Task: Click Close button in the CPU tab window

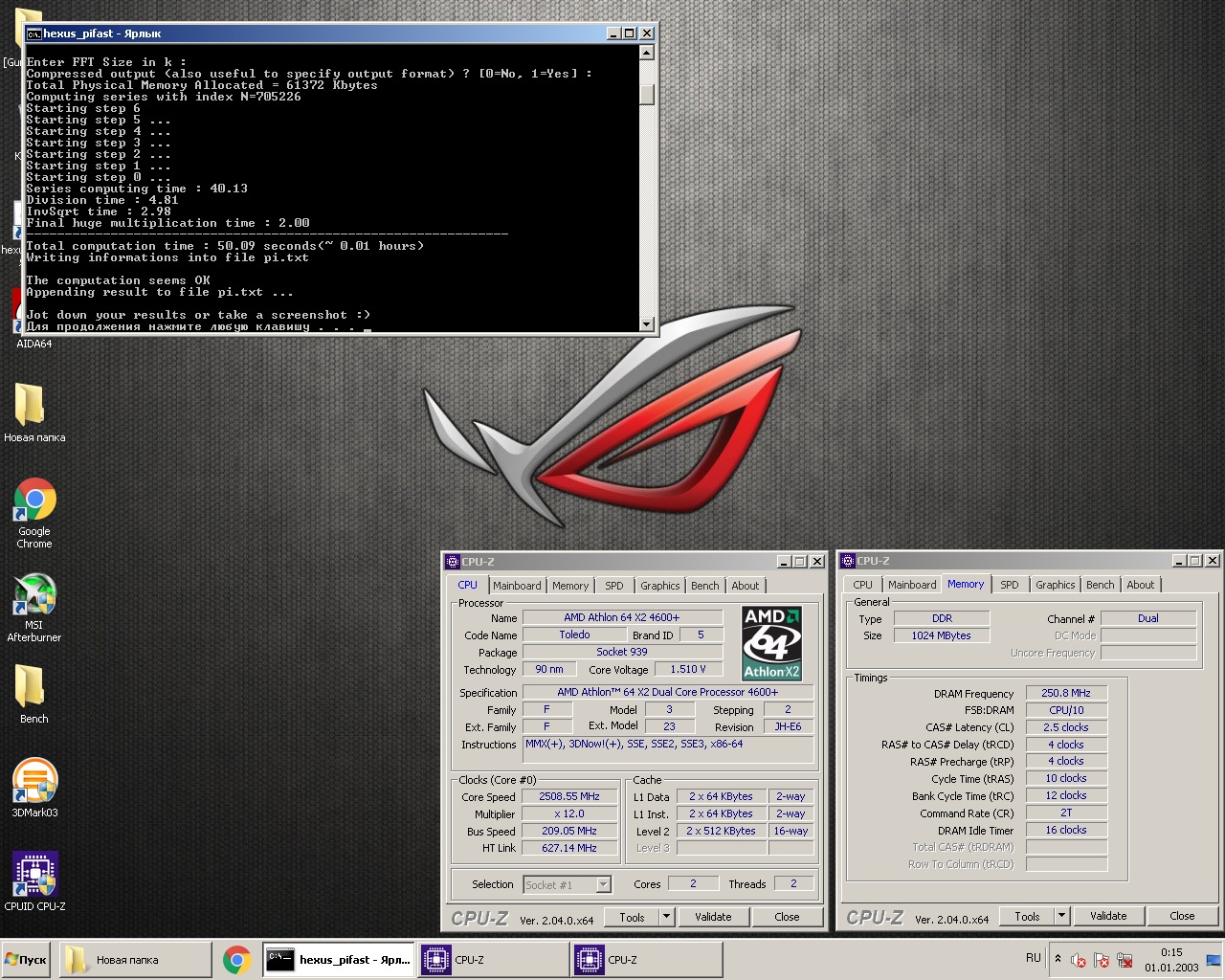Action: [787, 917]
